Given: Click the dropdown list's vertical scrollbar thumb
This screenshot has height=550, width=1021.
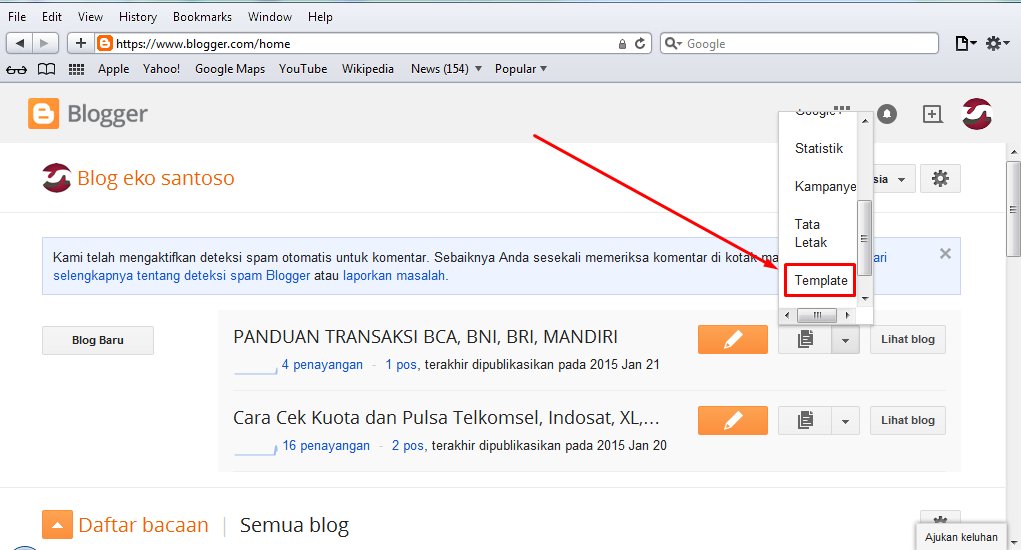Looking at the screenshot, I should tap(865, 238).
